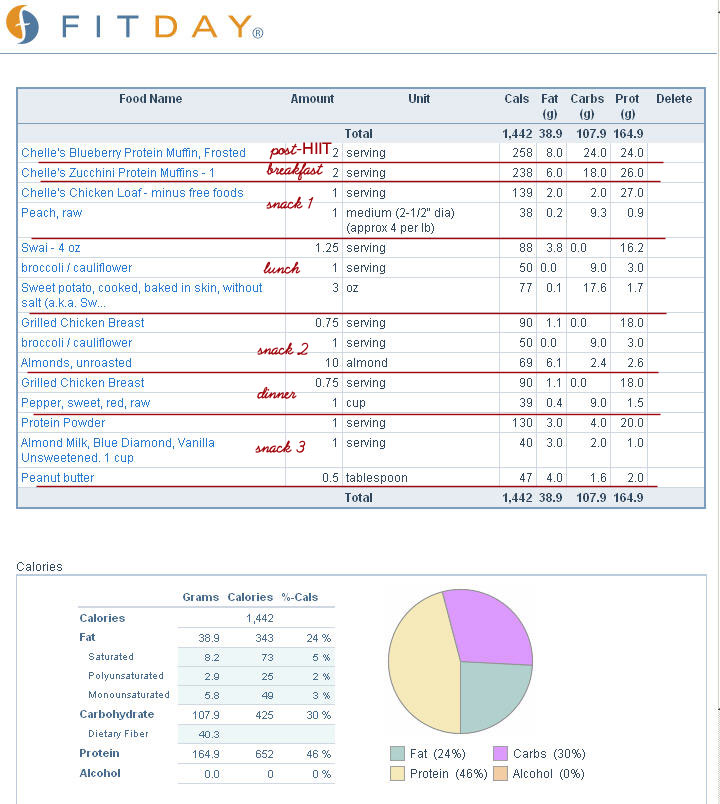Click the 130 calories cell for Protein Powder

[x=522, y=423]
